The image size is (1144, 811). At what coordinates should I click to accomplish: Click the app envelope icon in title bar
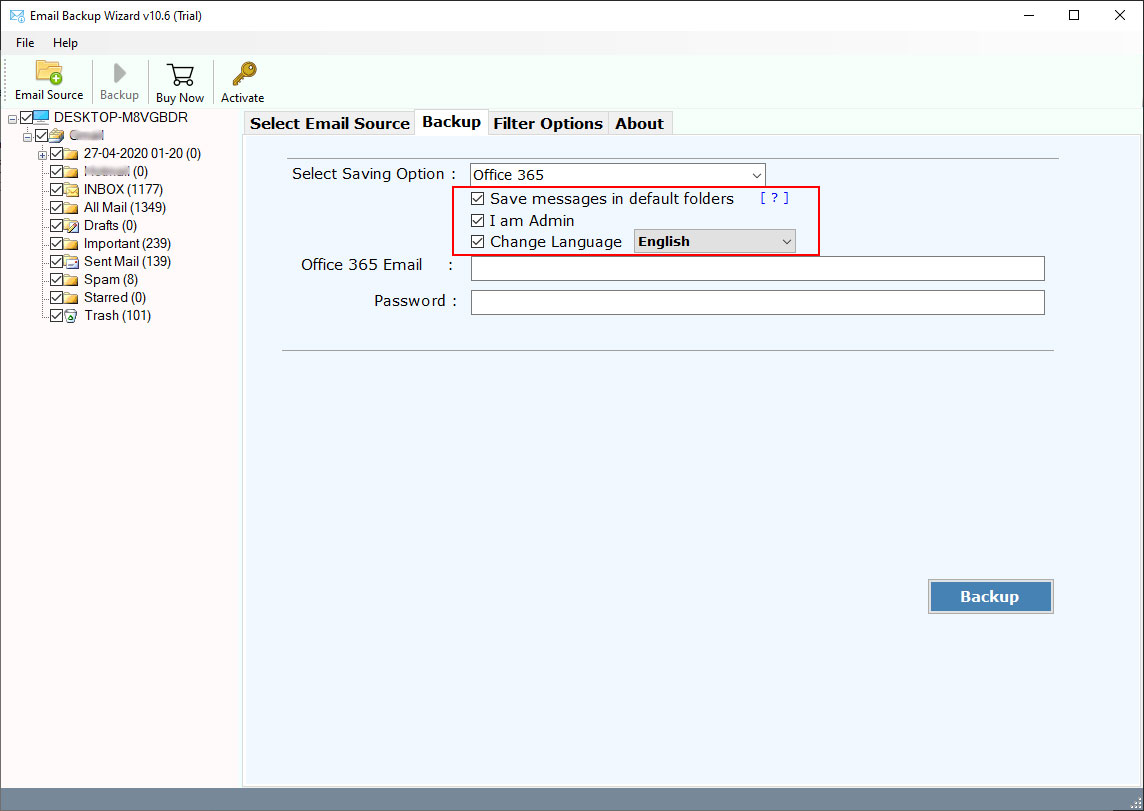17,15
